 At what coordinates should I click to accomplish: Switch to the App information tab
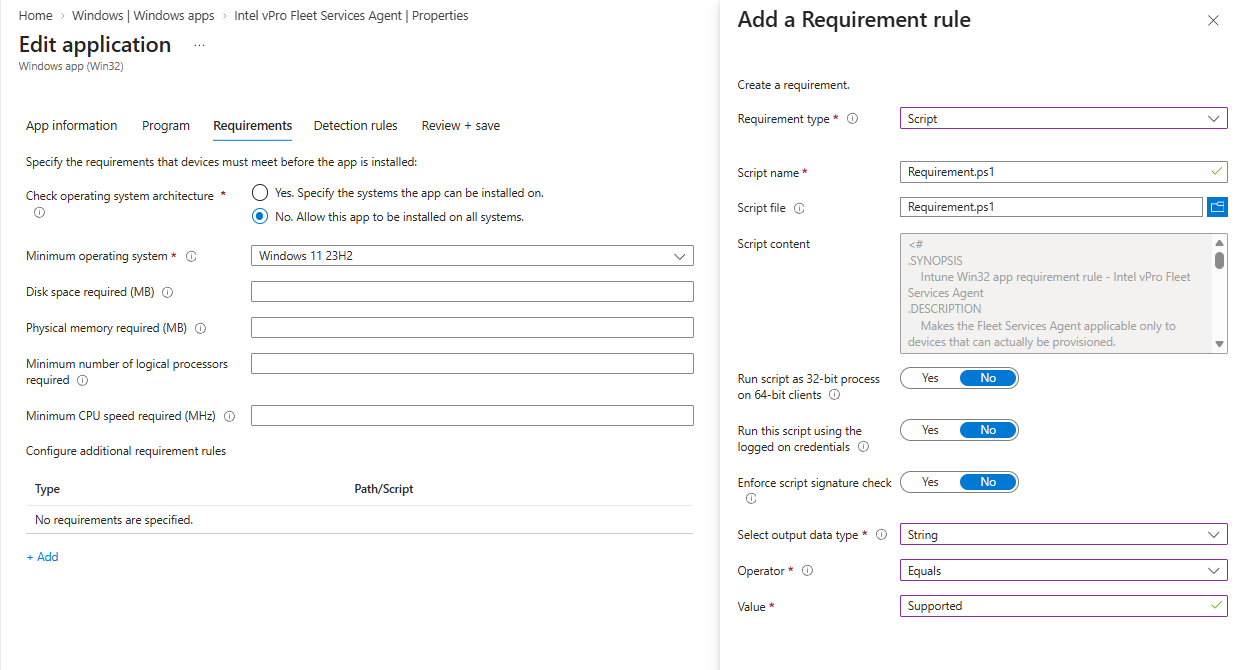click(71, 126)
